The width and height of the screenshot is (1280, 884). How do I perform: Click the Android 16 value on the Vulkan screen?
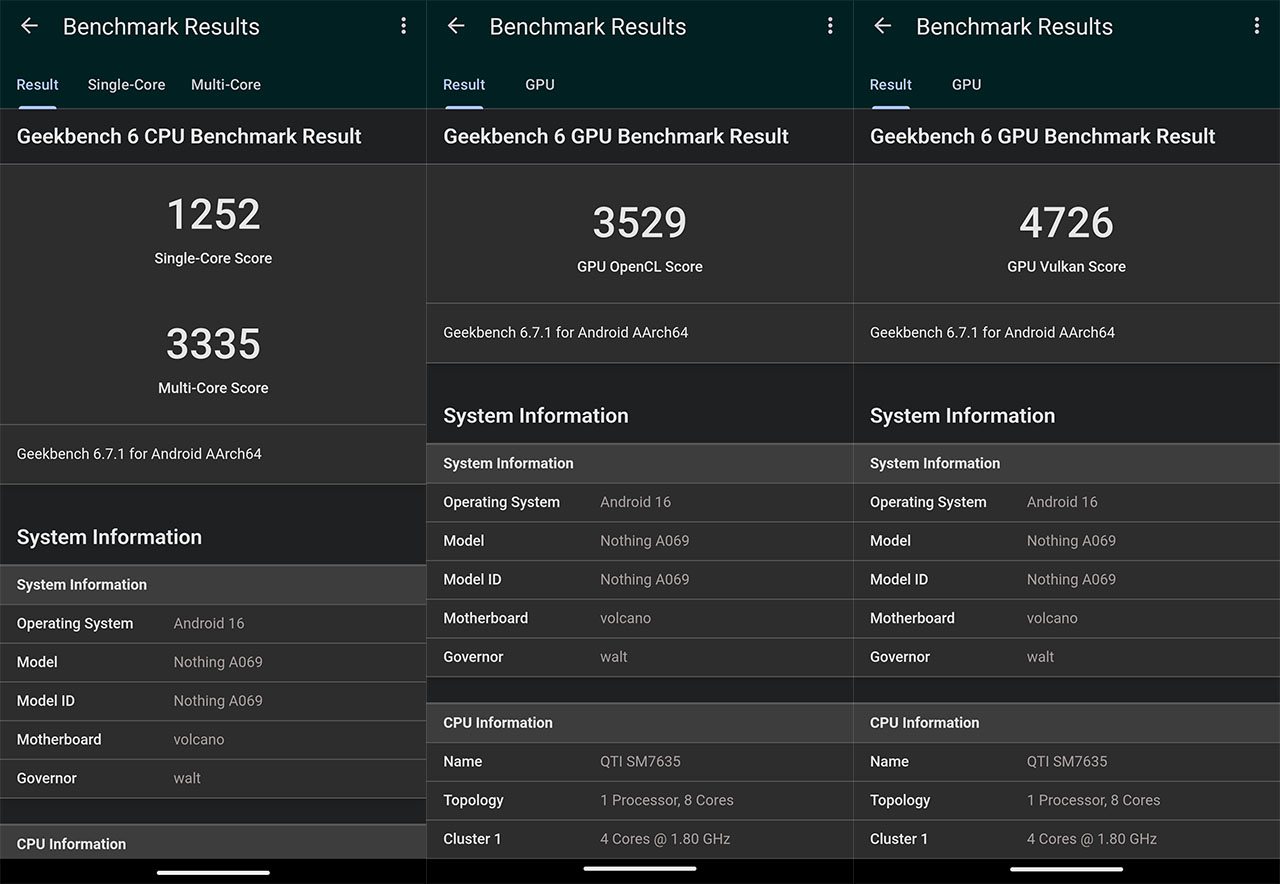click(x=1062, y=502)
